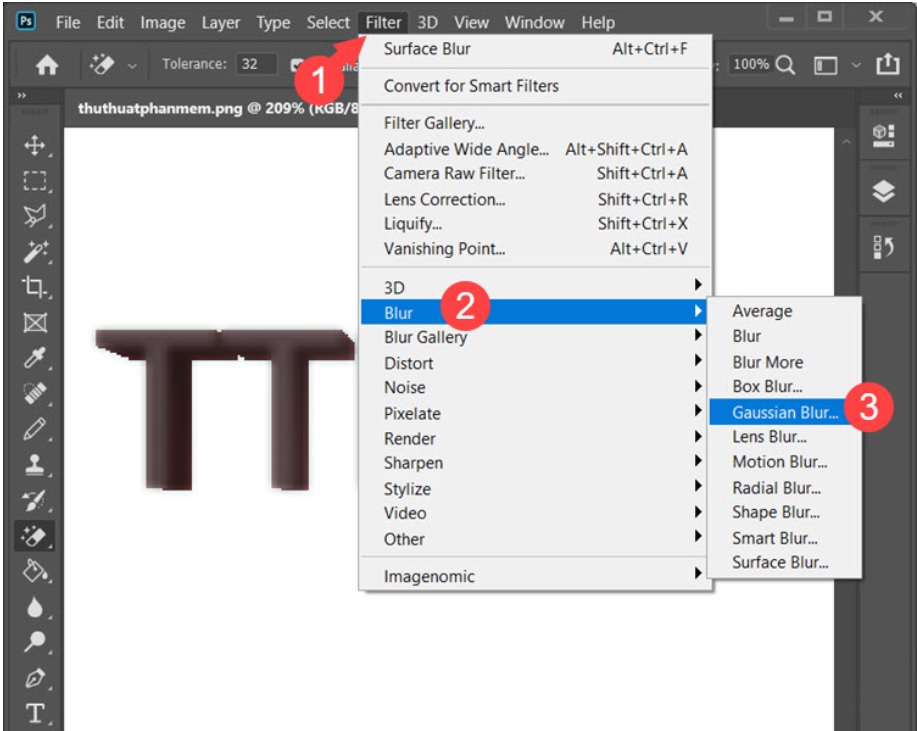
Task: Open the Layers panel icon
Action: coord(883,192)
